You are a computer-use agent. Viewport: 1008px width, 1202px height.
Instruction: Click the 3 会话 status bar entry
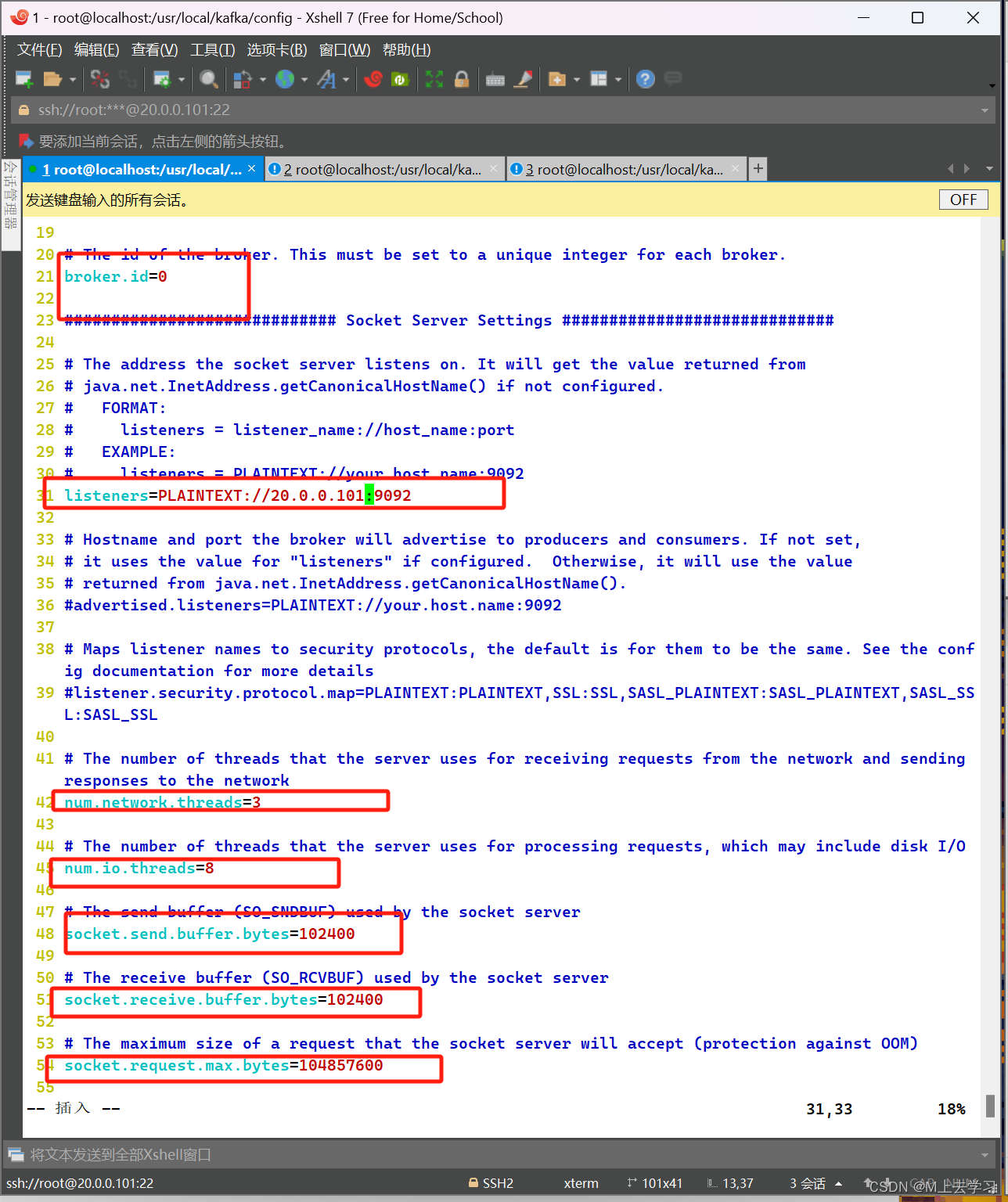pos(808,1183)
